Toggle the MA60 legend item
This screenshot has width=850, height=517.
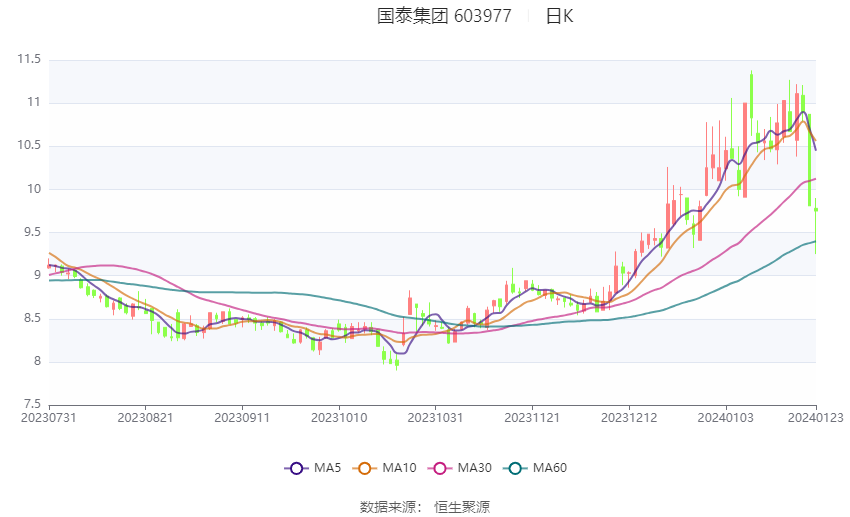pyautogui.click(x=535, y=468)
